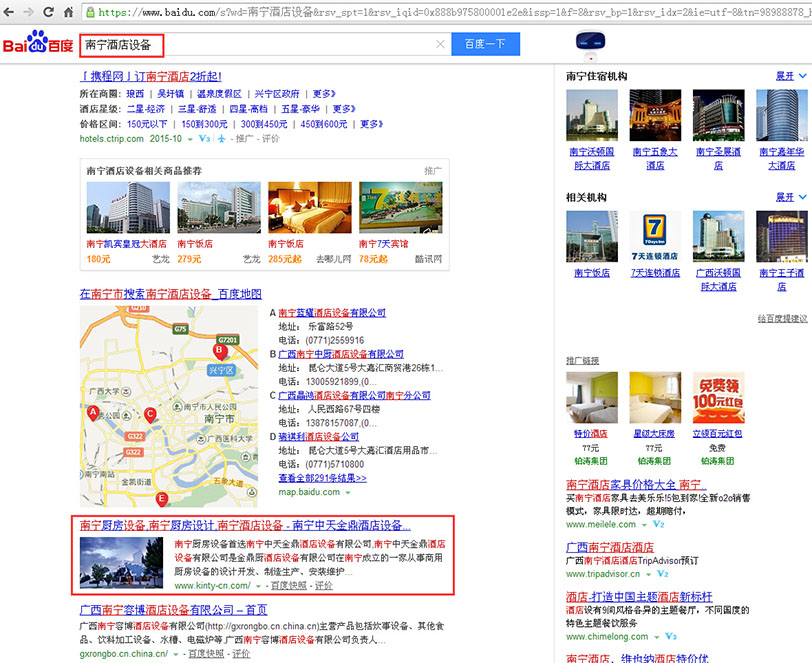Open Baidu home via the Baidu logo
812x663 pixels.
point(38,43)
